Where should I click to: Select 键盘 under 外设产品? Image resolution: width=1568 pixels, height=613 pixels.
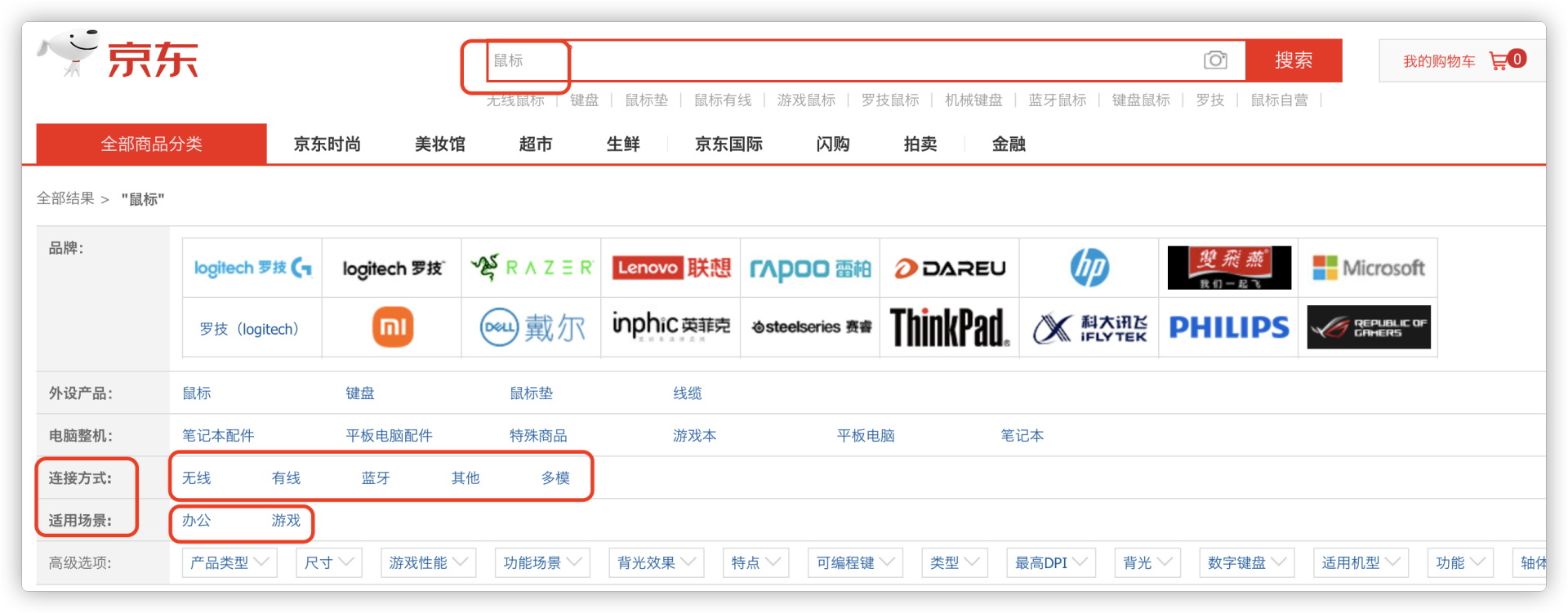click(360, 393)
